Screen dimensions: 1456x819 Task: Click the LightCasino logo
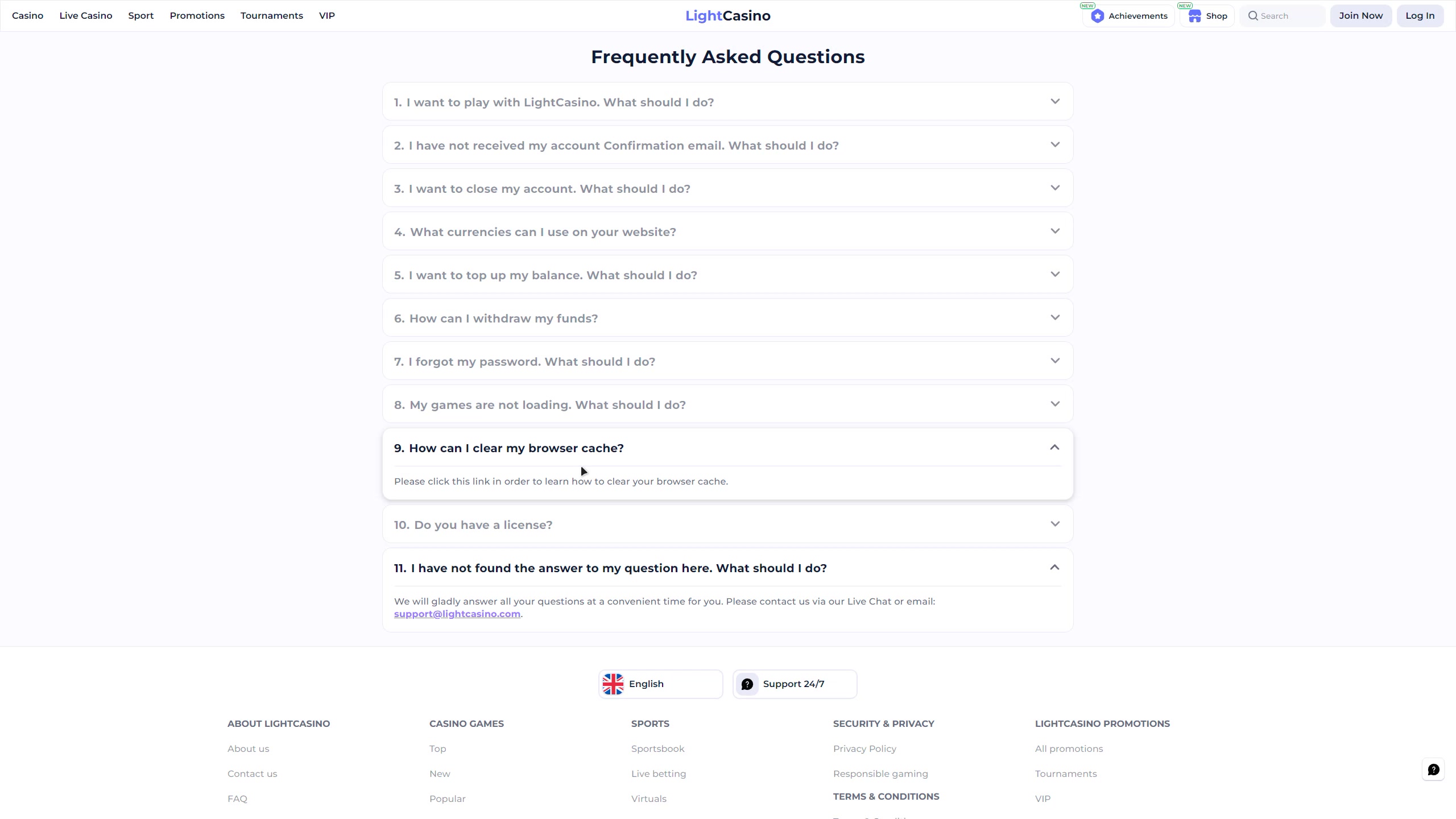click(727, 16)
